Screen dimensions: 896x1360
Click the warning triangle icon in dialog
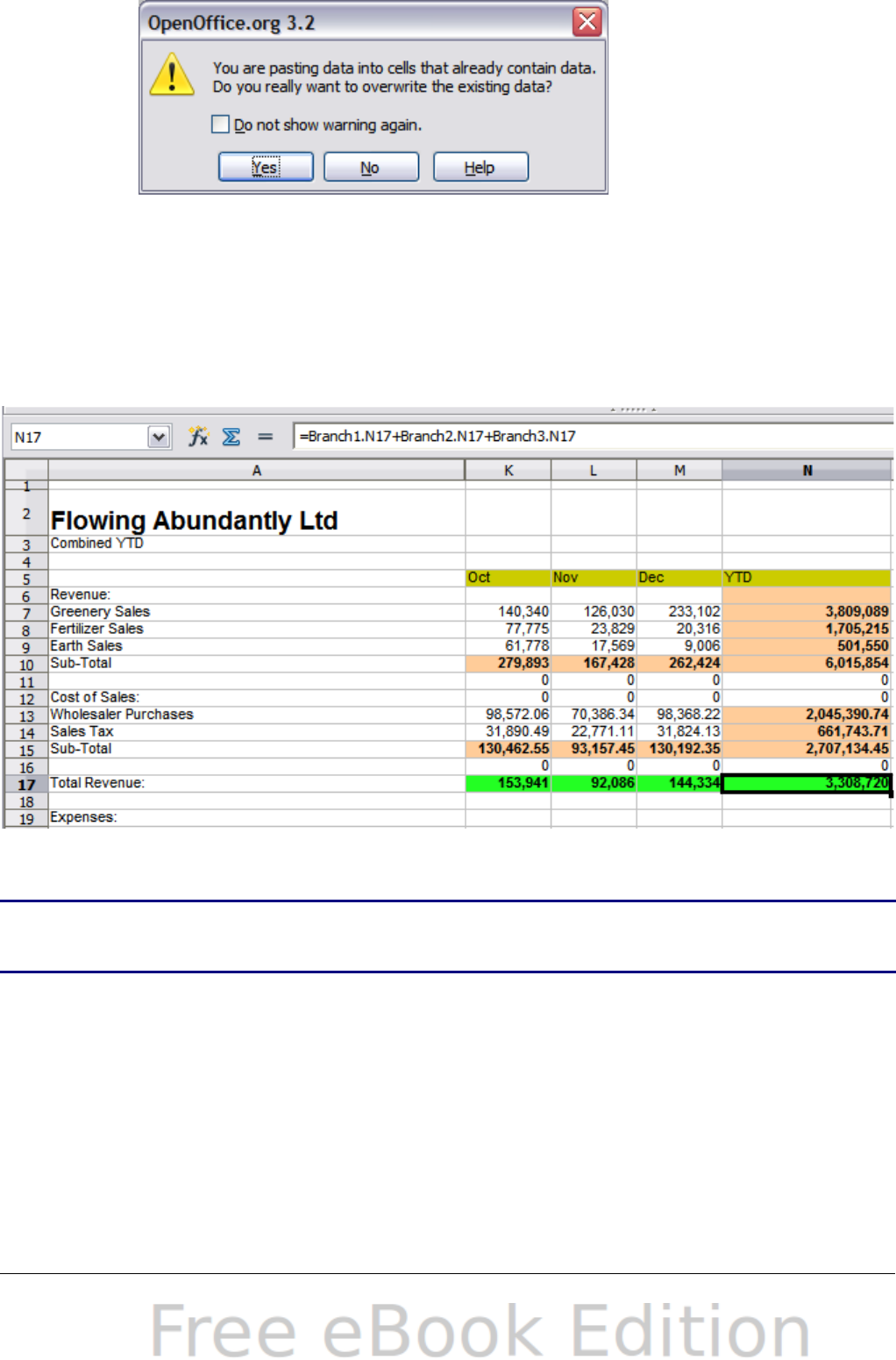pyautogui.click(x=172, y=75)
